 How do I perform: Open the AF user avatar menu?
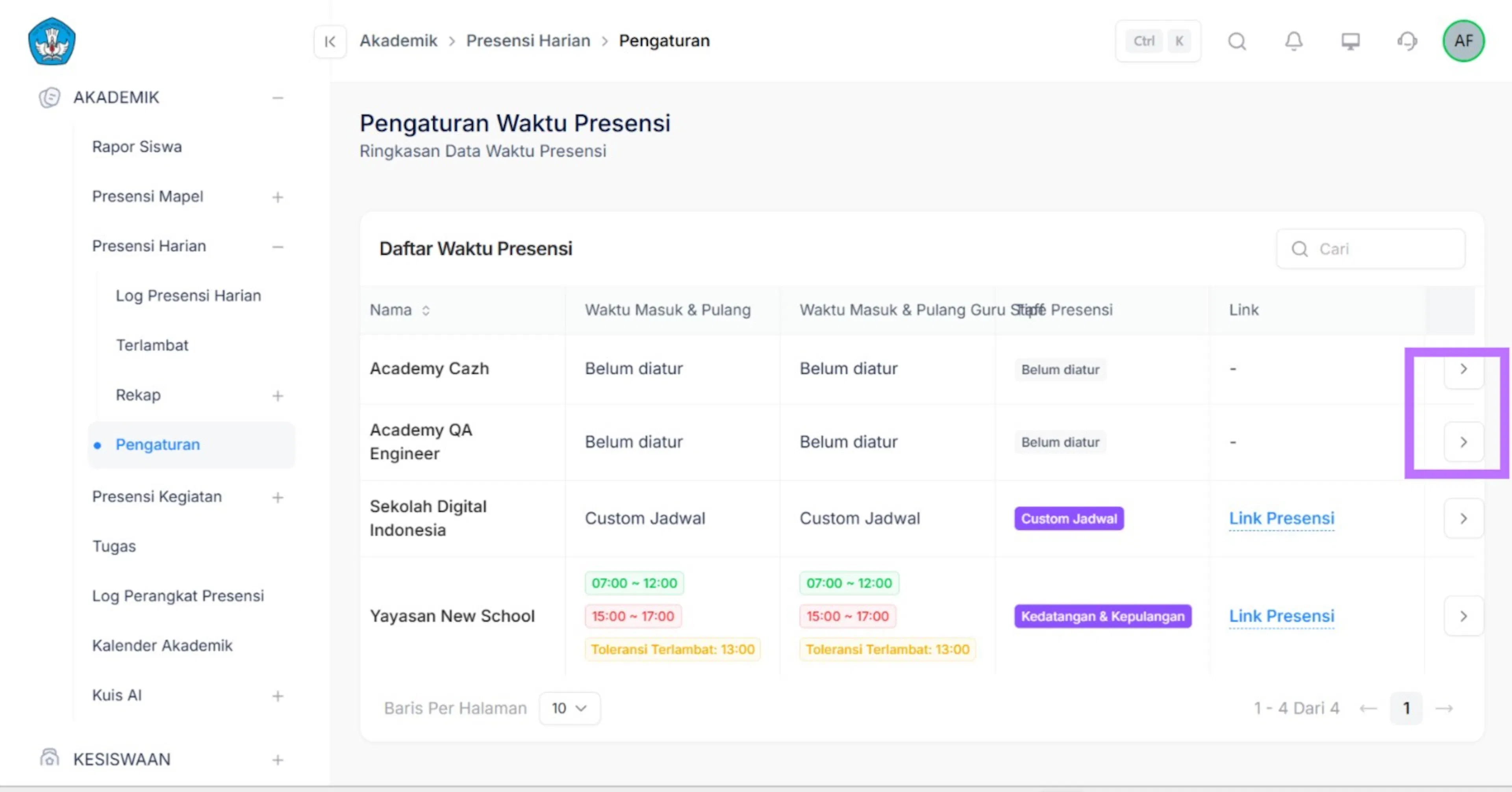1463,41
